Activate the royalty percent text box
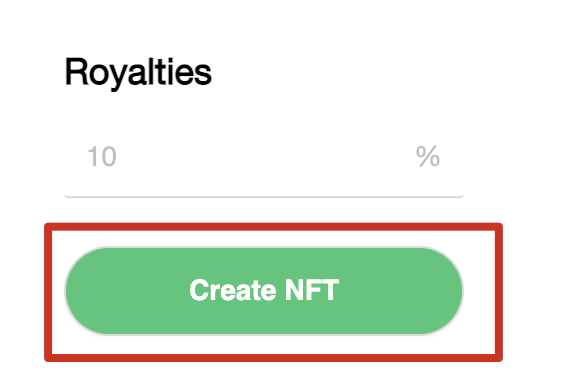Viewport: 562px width, 392px height. coord(264,158)
